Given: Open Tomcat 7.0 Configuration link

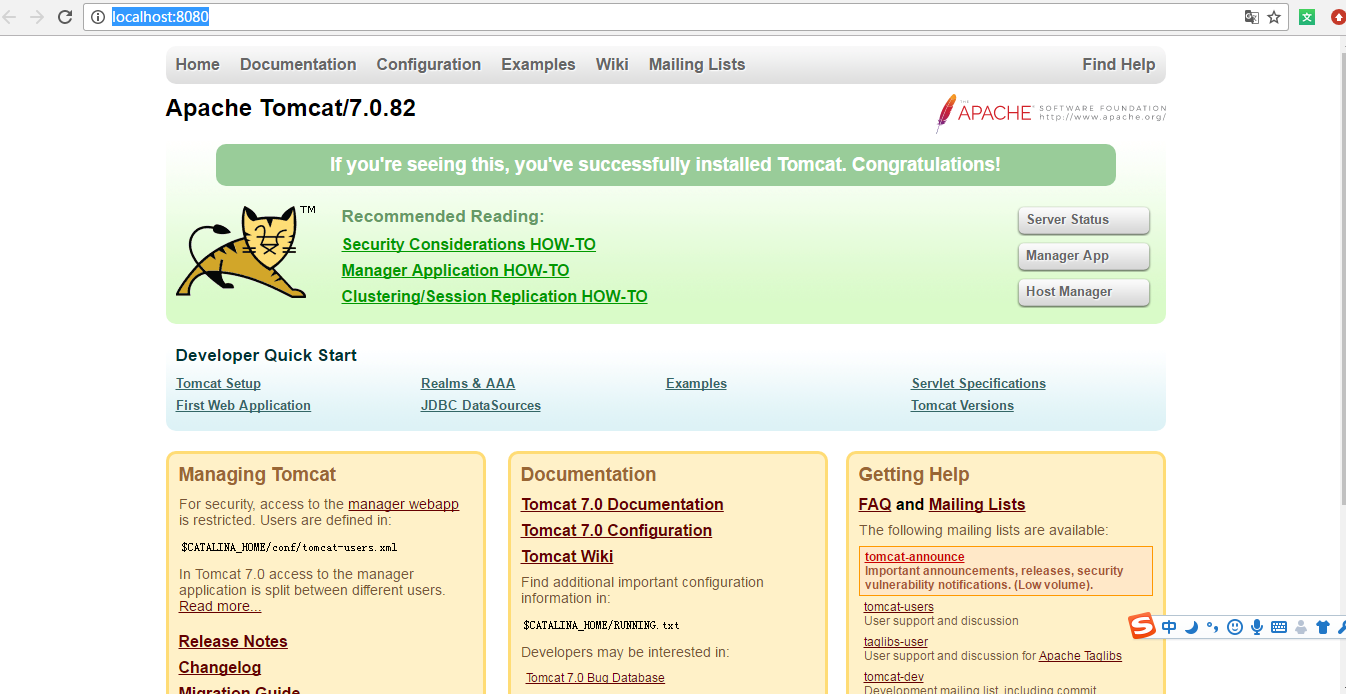Looking at the screenshot, I should [616, 530].
